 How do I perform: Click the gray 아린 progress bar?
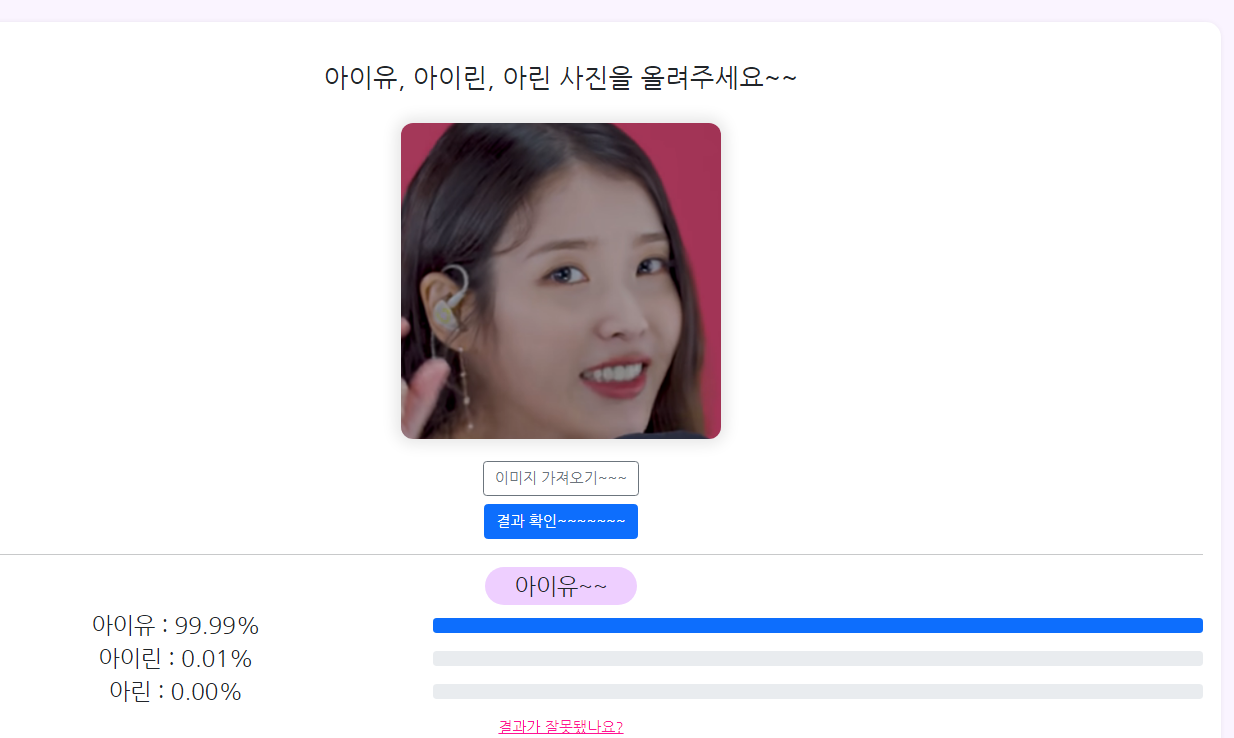click(x=818, y=692)
